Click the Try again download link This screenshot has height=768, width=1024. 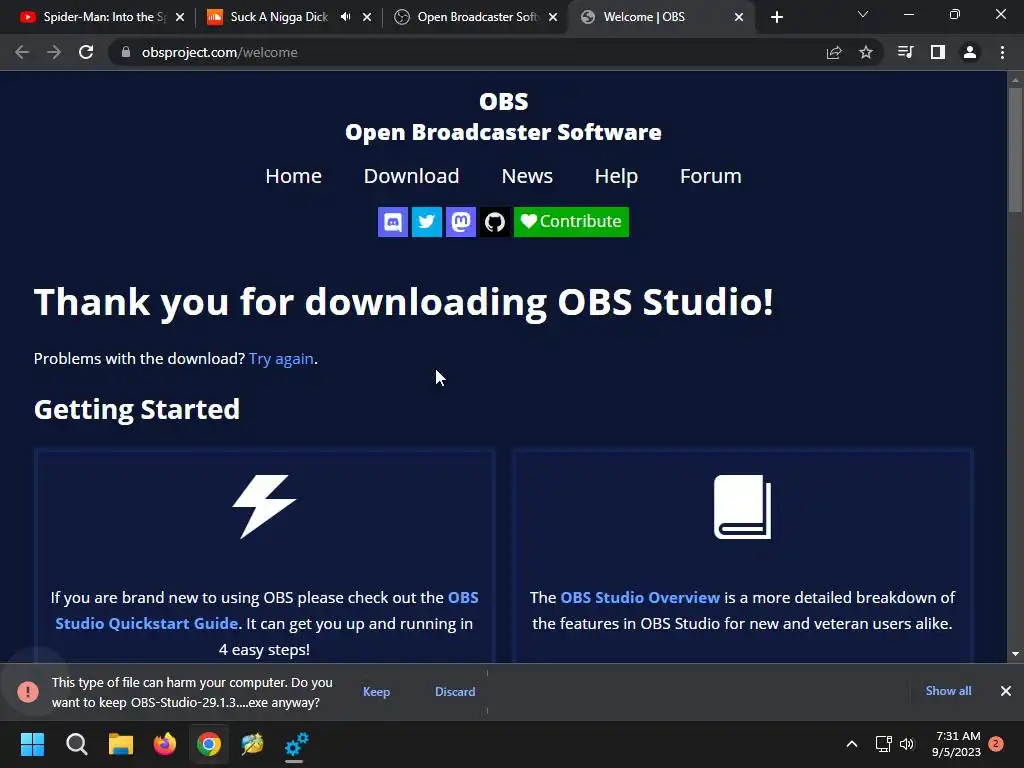281,359
